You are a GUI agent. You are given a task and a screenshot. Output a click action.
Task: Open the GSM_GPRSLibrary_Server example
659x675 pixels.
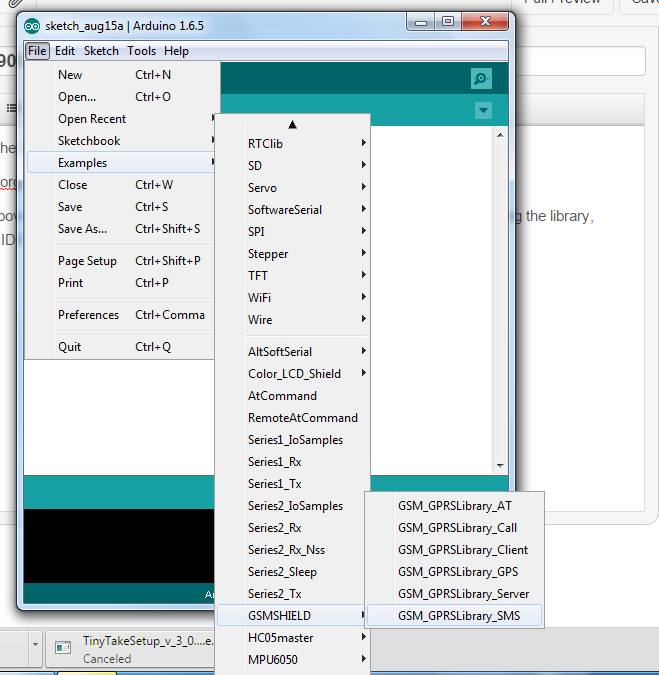[x=455, y=594]
